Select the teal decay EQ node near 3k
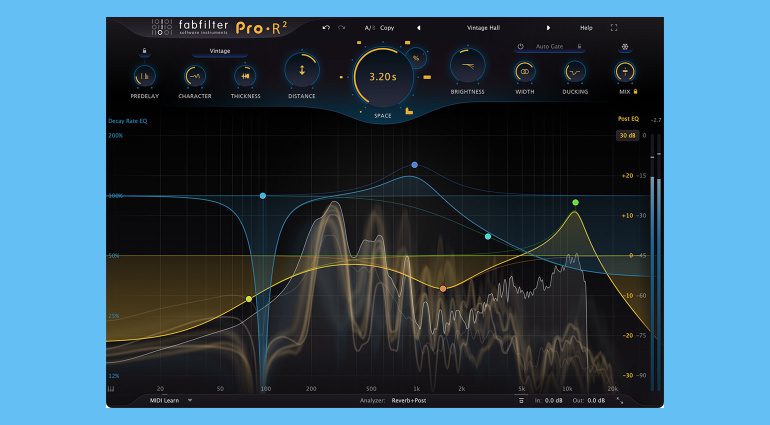The width and height of the screenshot is (770, 425). coord(488,237)
